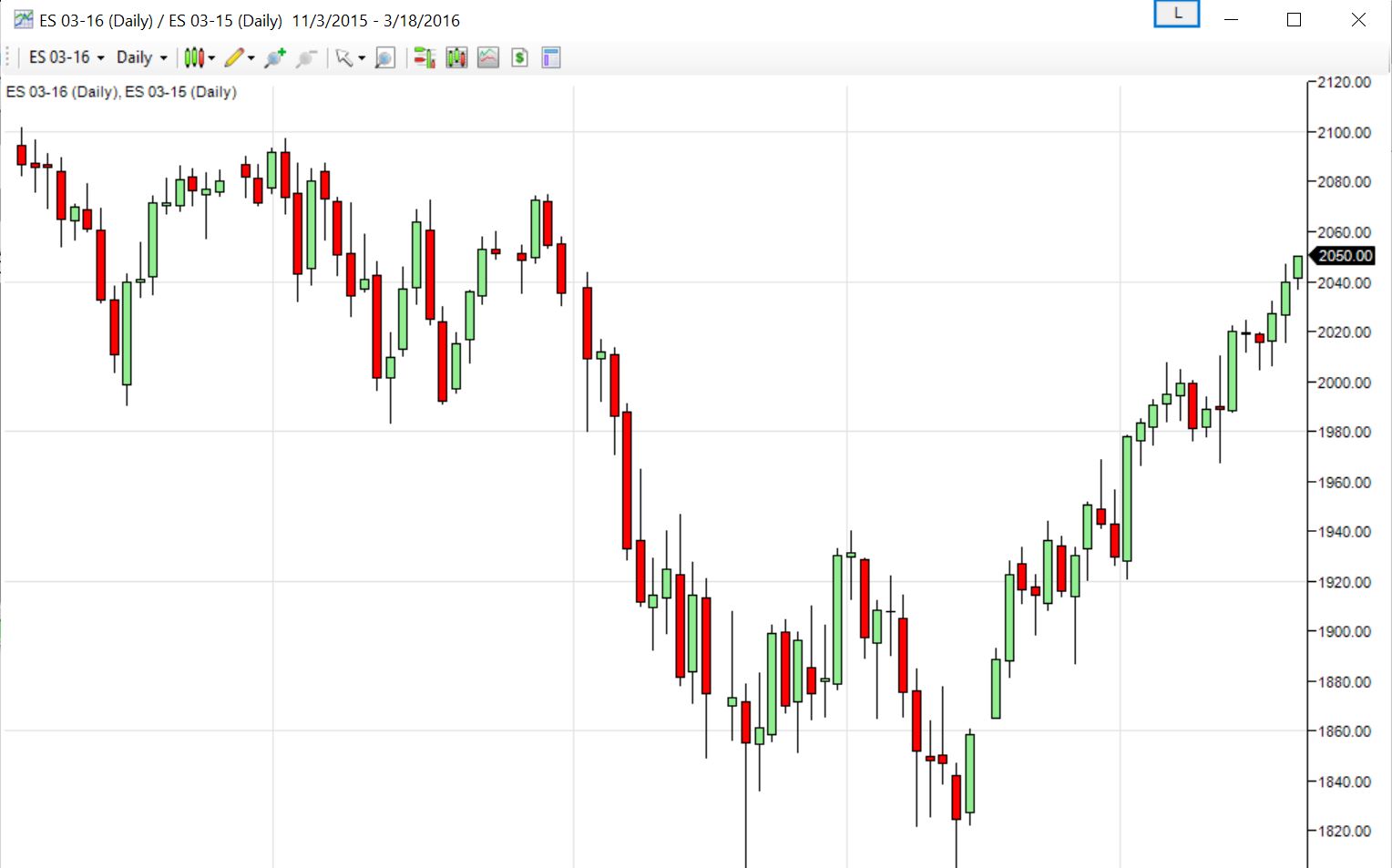Click the 1840.00 price axis label
Screen dimensions: 1392x868
[x=1344, y=781]
